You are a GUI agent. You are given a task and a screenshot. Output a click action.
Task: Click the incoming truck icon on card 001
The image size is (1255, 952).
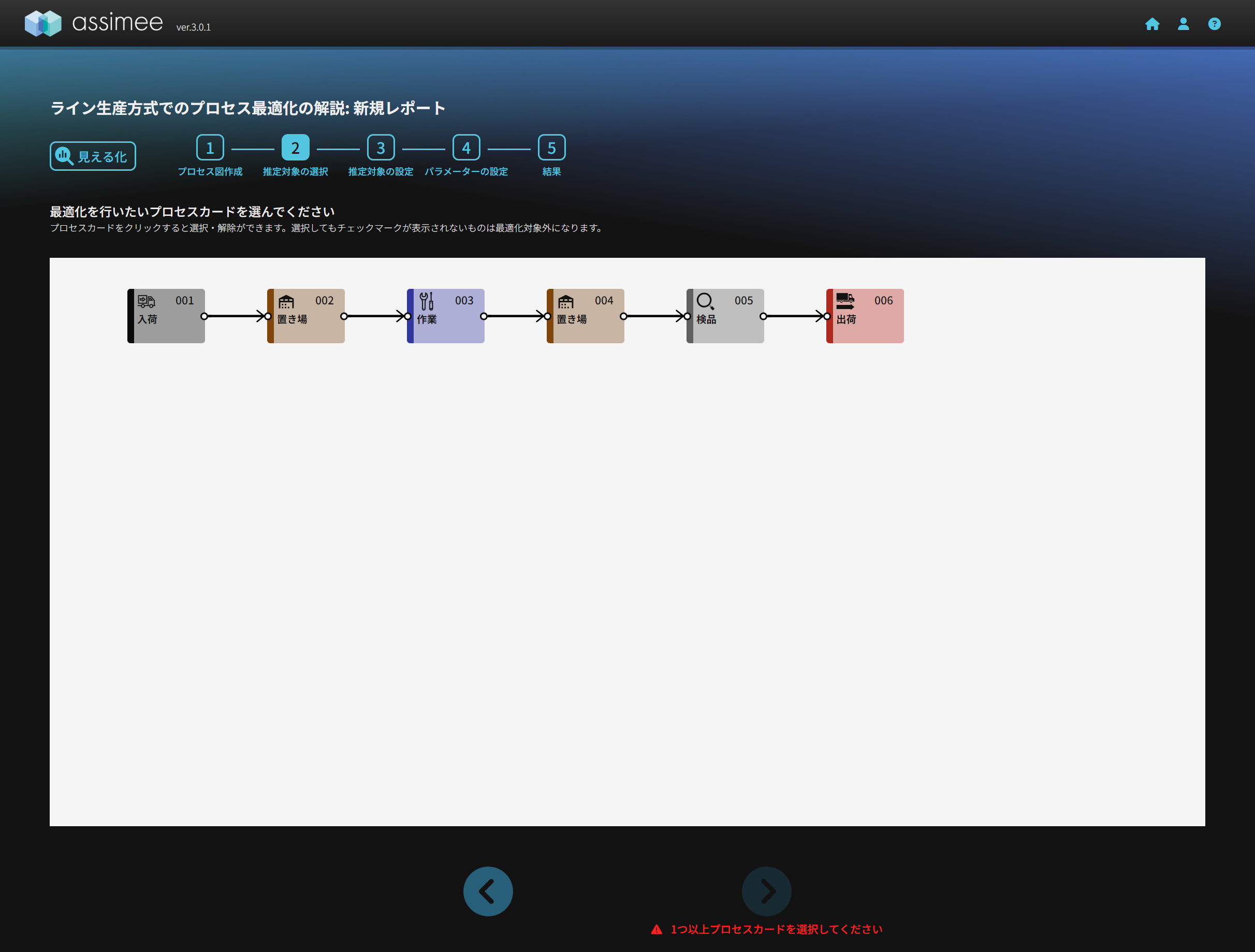[x=147, y=301]
